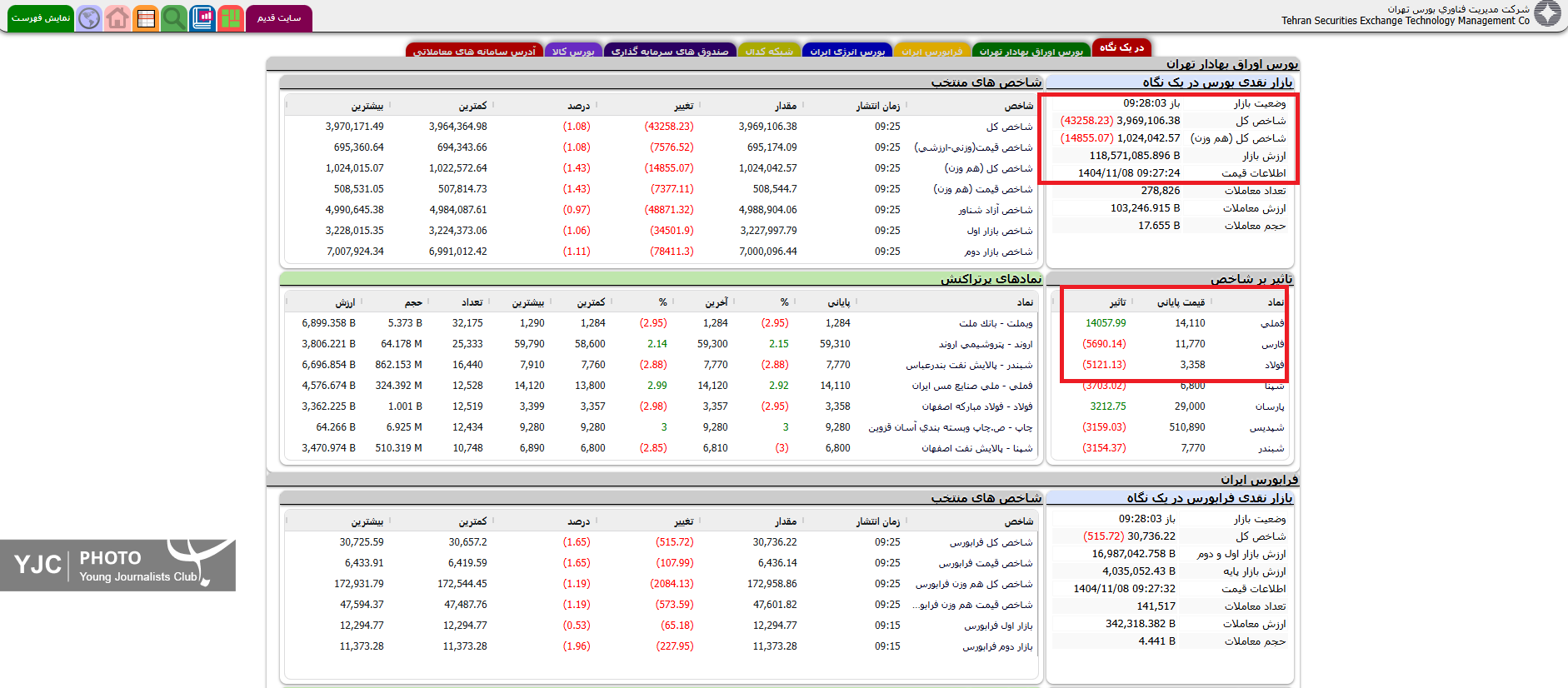Click the green 'نمایش فهرست' button
The height and width of the screenshot is (688, 1568).
[x=40, y=18]
